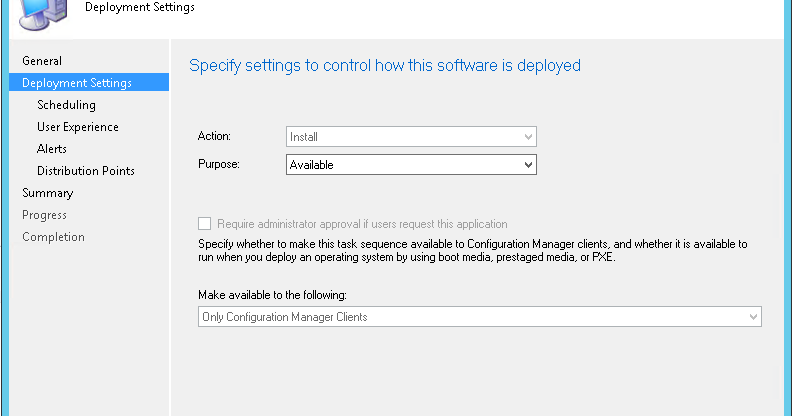Switch to the Alerts step
The width and height of the screenshot is (792, 416).
coord(52,149)
